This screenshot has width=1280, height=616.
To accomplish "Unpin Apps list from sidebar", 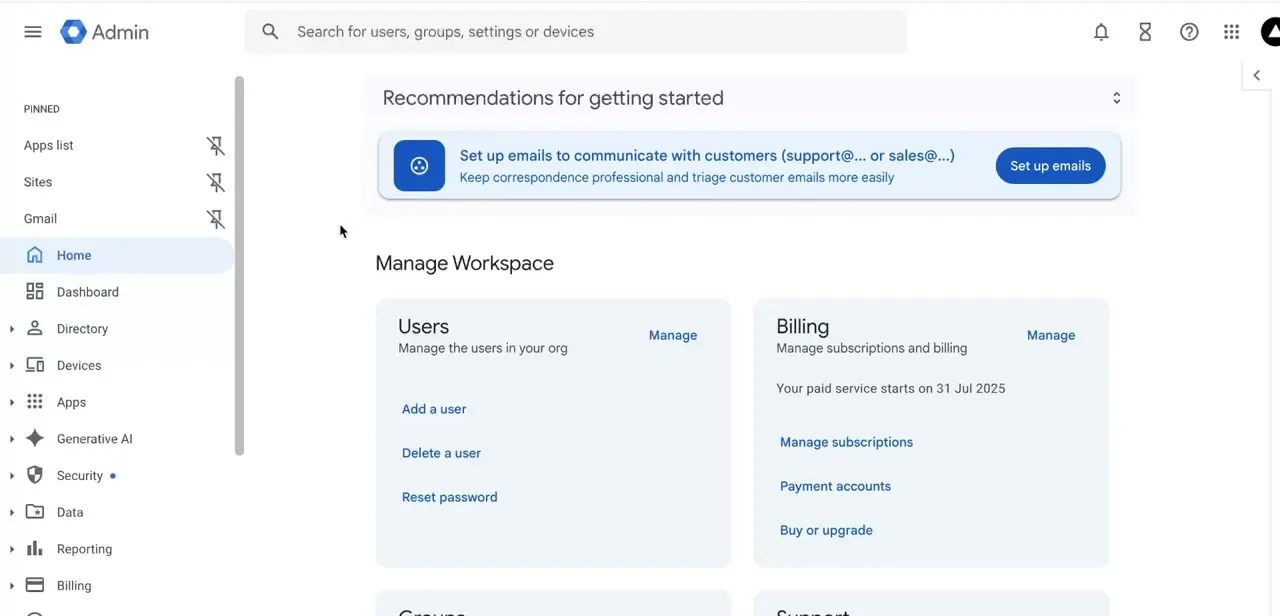I will (215, 146).
